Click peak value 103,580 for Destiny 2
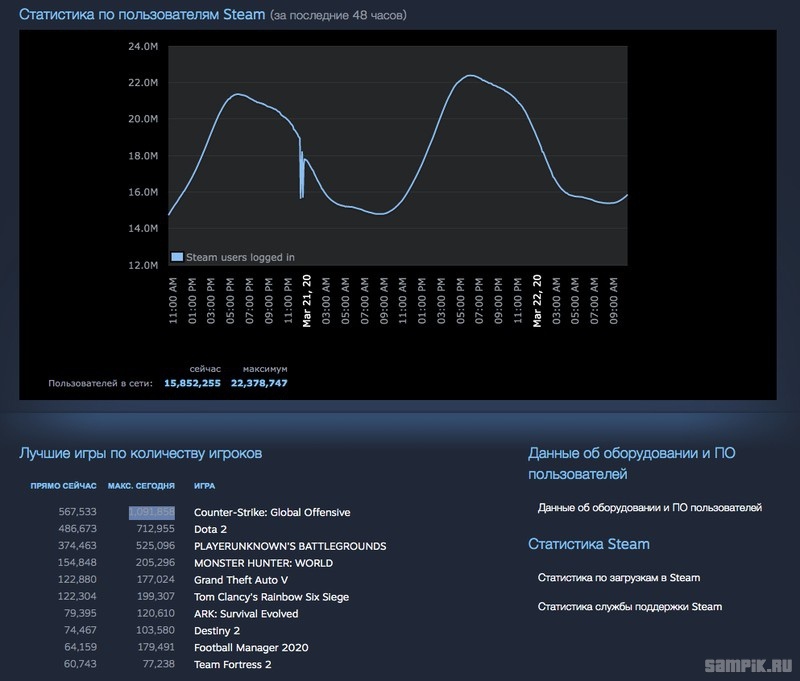The width and height of the screenshot is (800, 681). (156, 629)
